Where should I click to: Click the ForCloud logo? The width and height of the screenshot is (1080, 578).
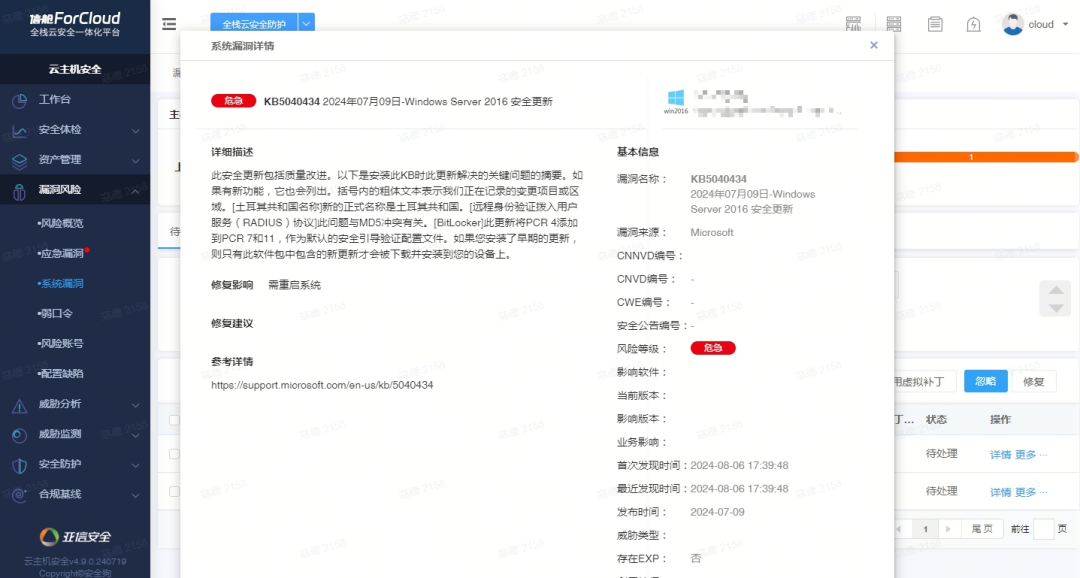pos(75,23)
